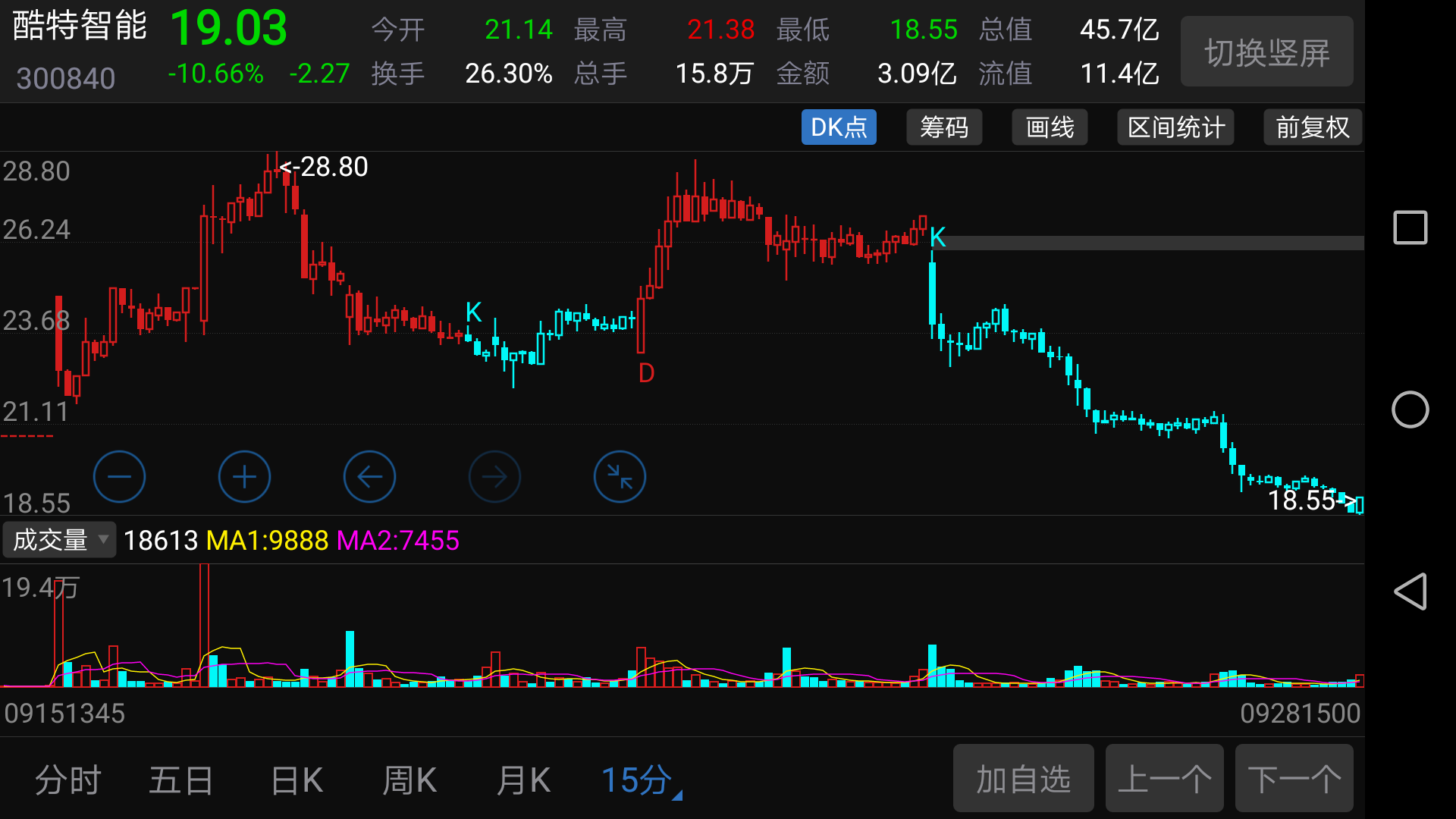Image resolution: width=1456 pixels, height=819 pixels.
Task: Tap 下一个 to view next stock
Action: pos(1294,778)
